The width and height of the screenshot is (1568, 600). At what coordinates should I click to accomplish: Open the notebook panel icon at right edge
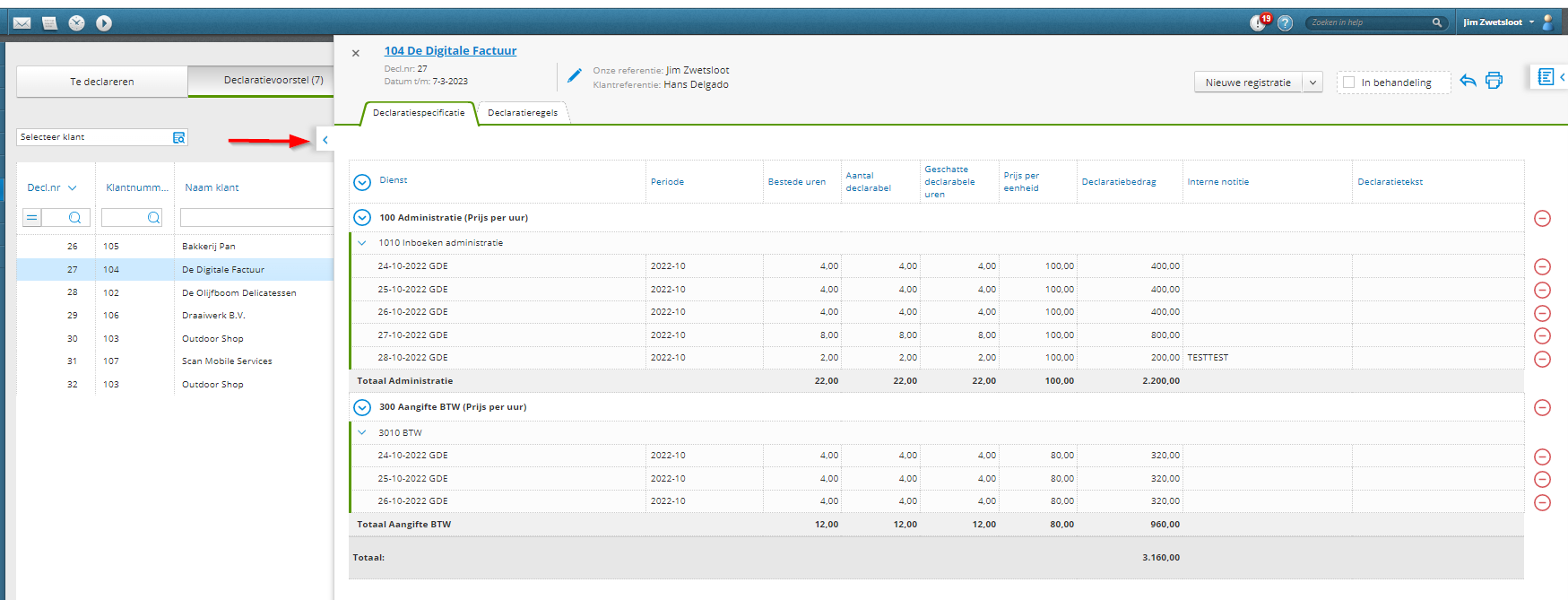(x=1546, y=77)
